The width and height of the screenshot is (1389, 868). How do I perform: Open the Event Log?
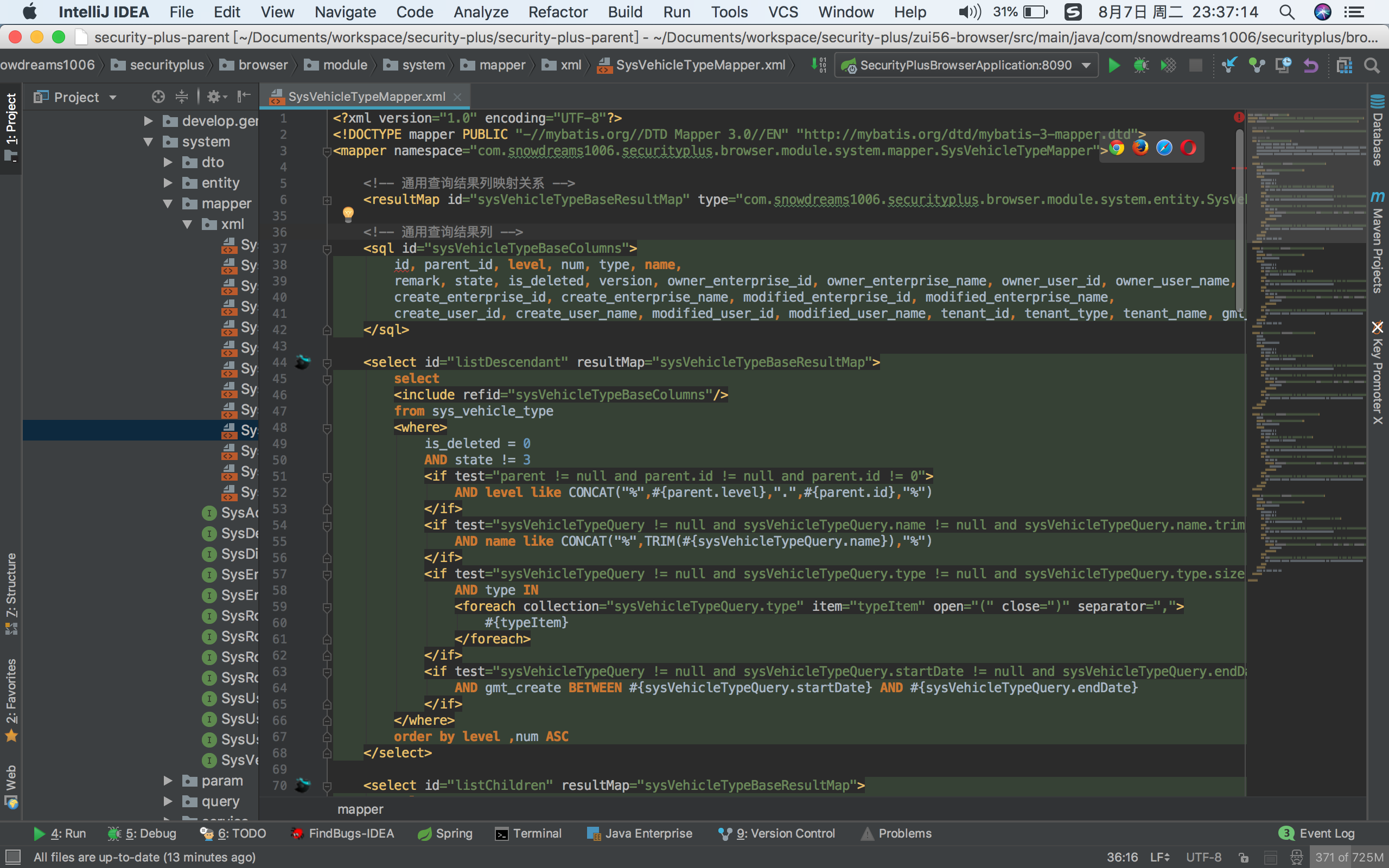1317,833
